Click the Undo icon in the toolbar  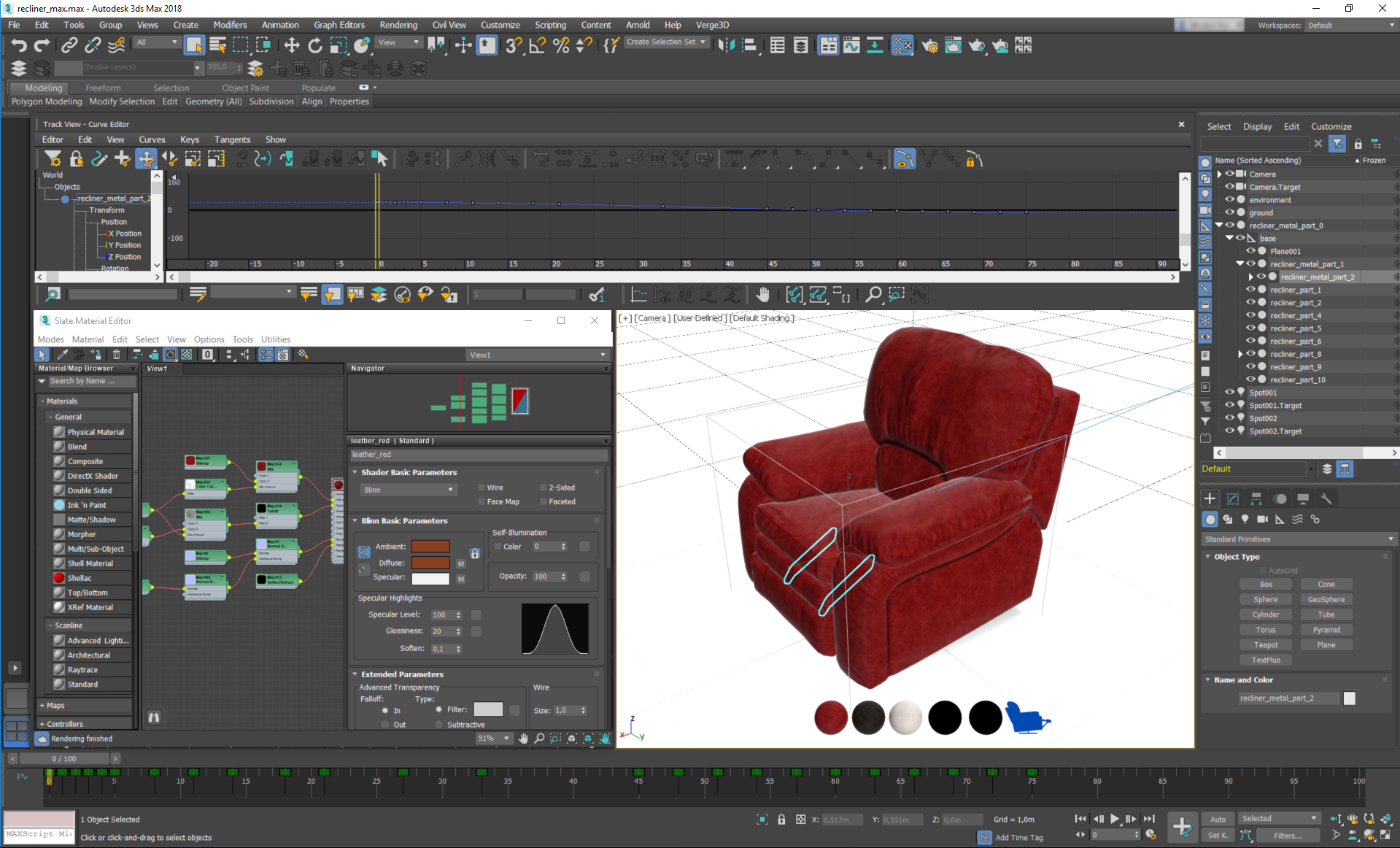tap(18, 45)
